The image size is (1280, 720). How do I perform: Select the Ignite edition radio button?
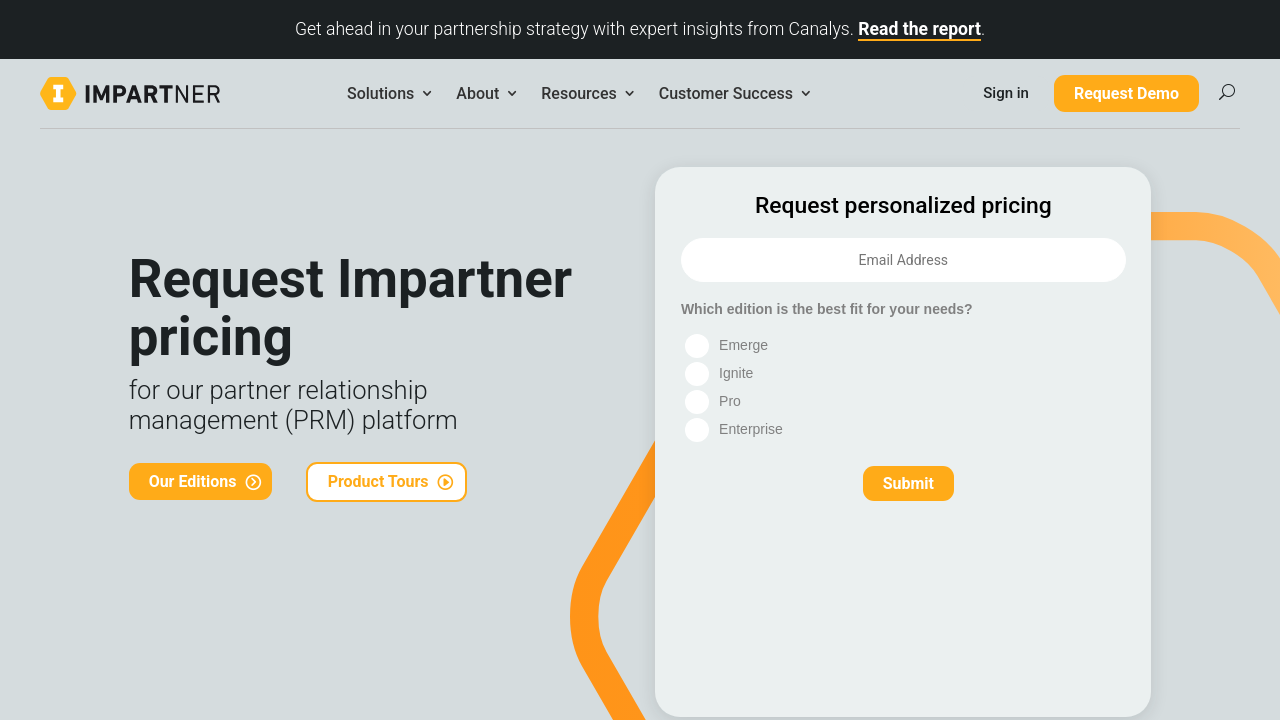click(697, 374)
